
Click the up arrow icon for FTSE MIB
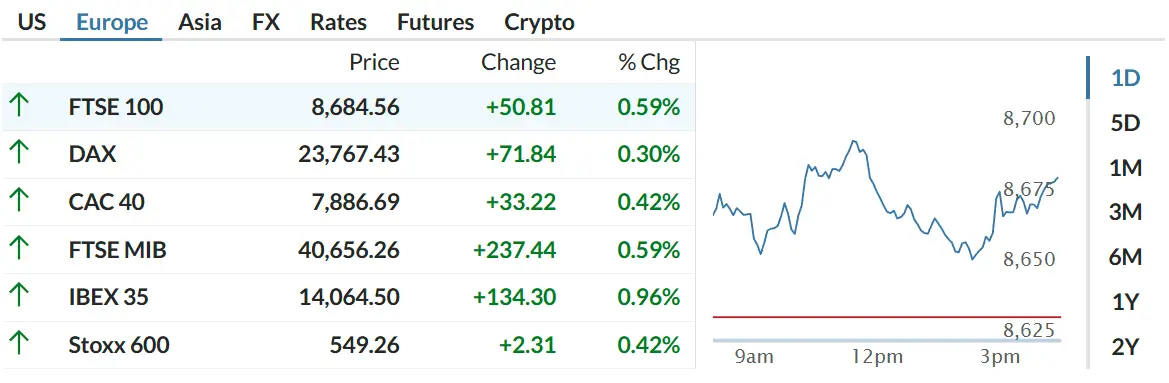coord(19,250)
